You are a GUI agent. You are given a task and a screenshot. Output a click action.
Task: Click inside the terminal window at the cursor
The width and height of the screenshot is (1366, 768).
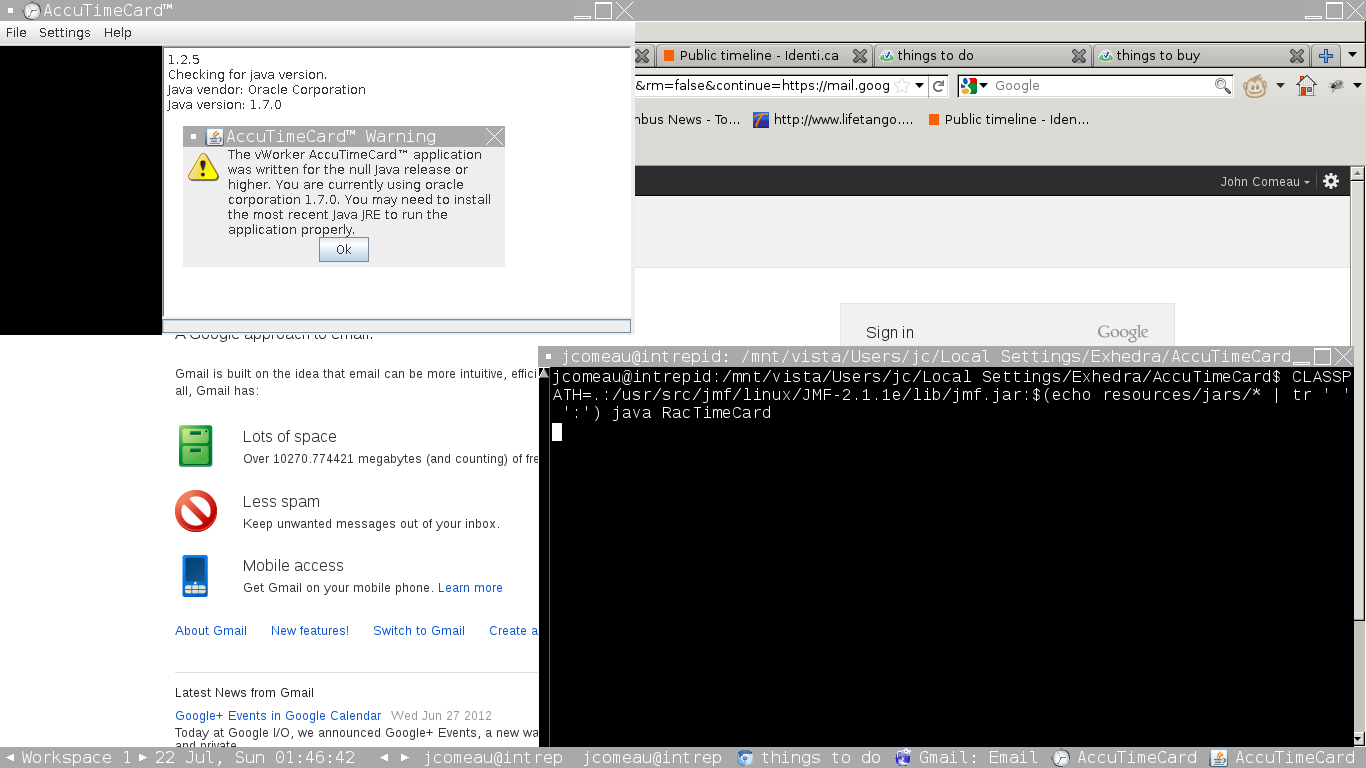[557, 432]
